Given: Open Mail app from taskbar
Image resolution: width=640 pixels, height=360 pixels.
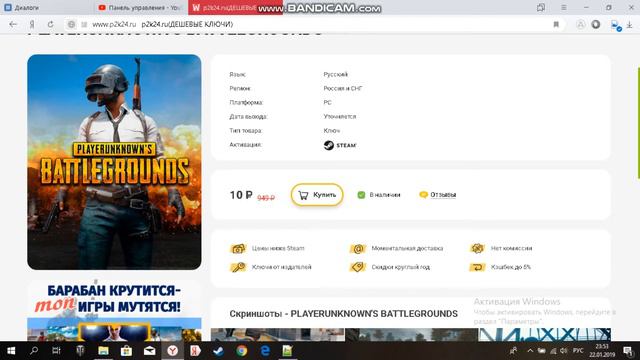Looking at the screenshot, I should (149, 351).
